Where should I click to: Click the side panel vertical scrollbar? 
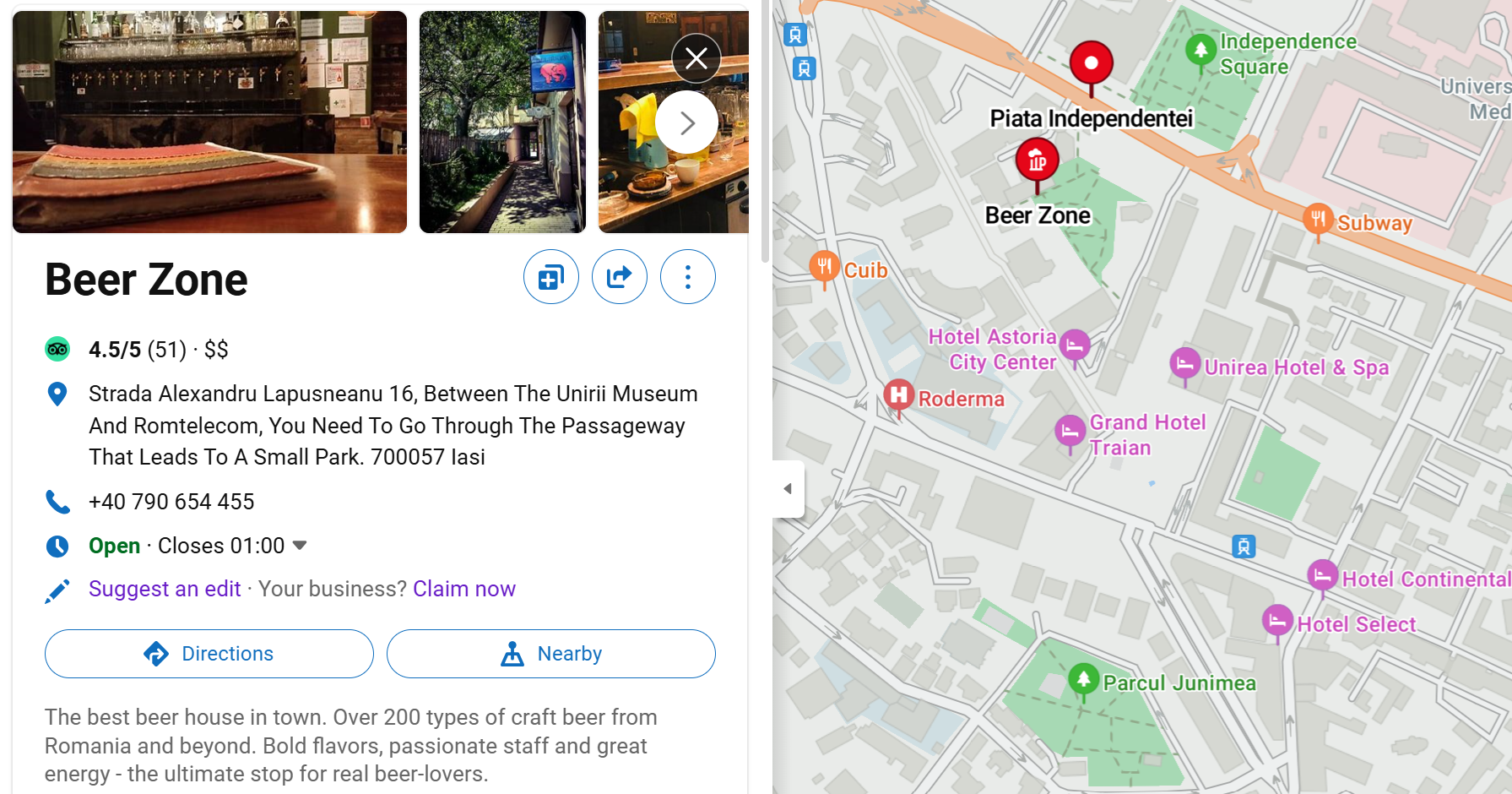click(766, 135)
